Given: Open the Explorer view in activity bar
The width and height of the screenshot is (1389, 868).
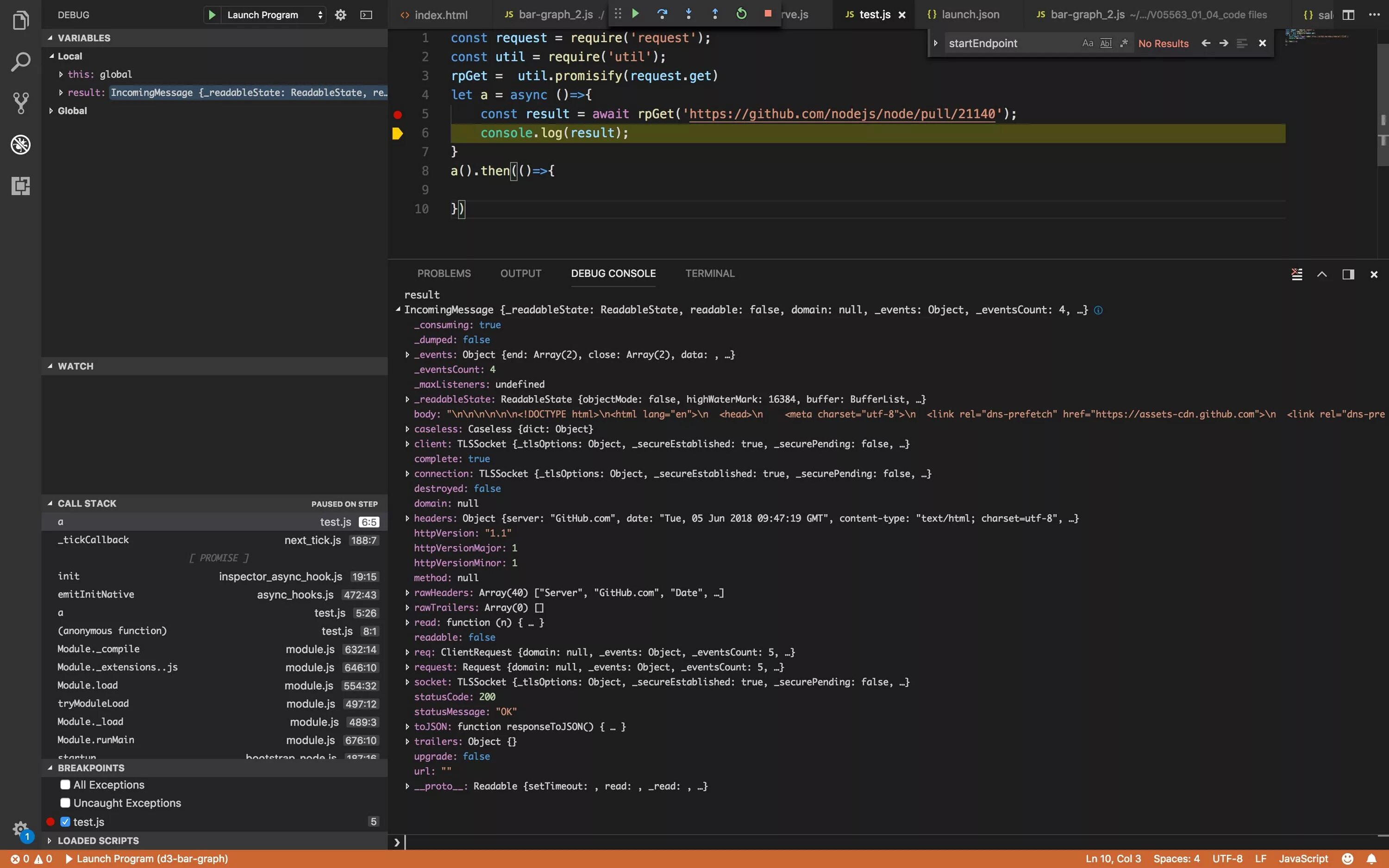Looking at the screenshot, I should click(21, 21).
